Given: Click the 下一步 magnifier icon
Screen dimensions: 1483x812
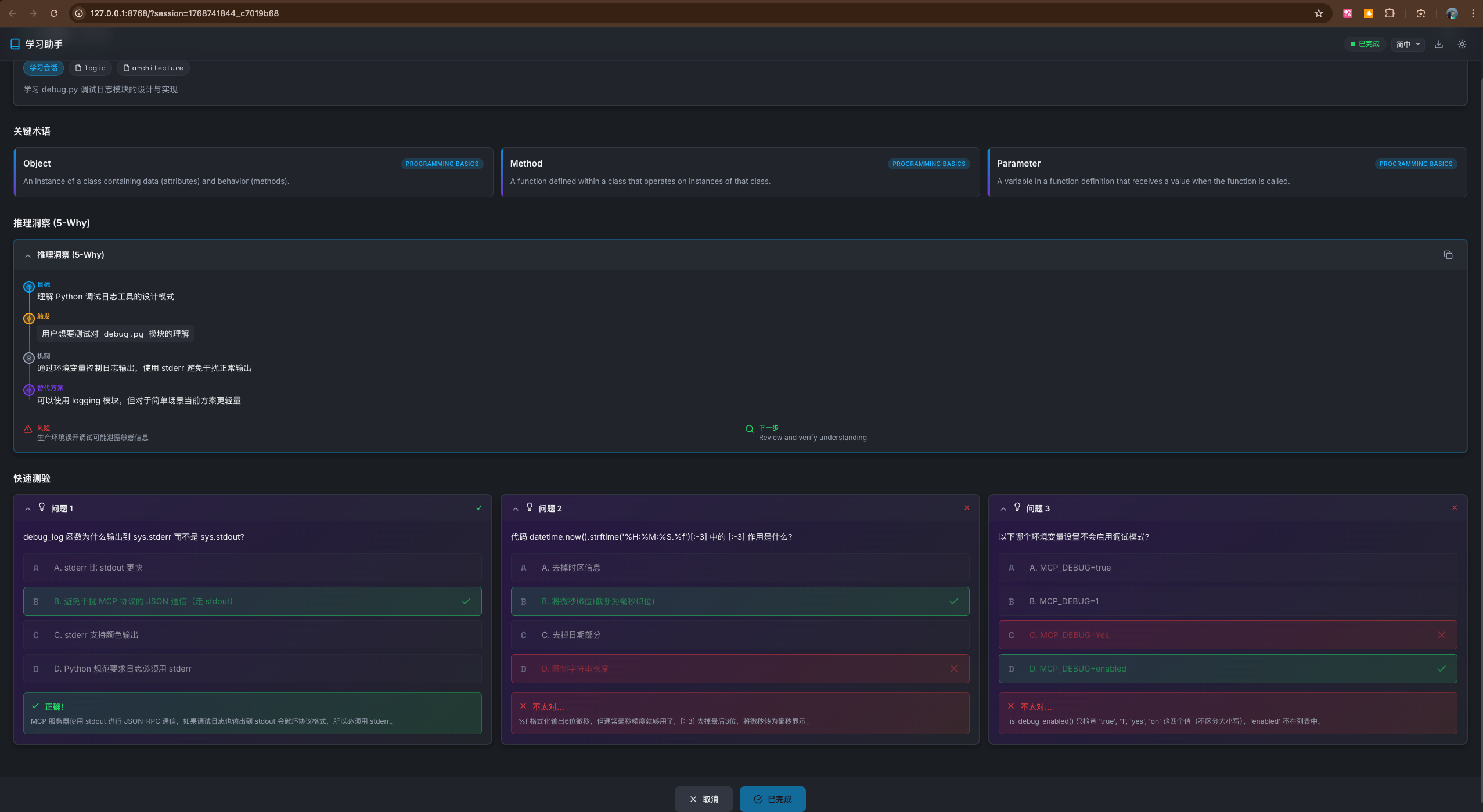Looking at the screenshot, I should coord(750,429).
